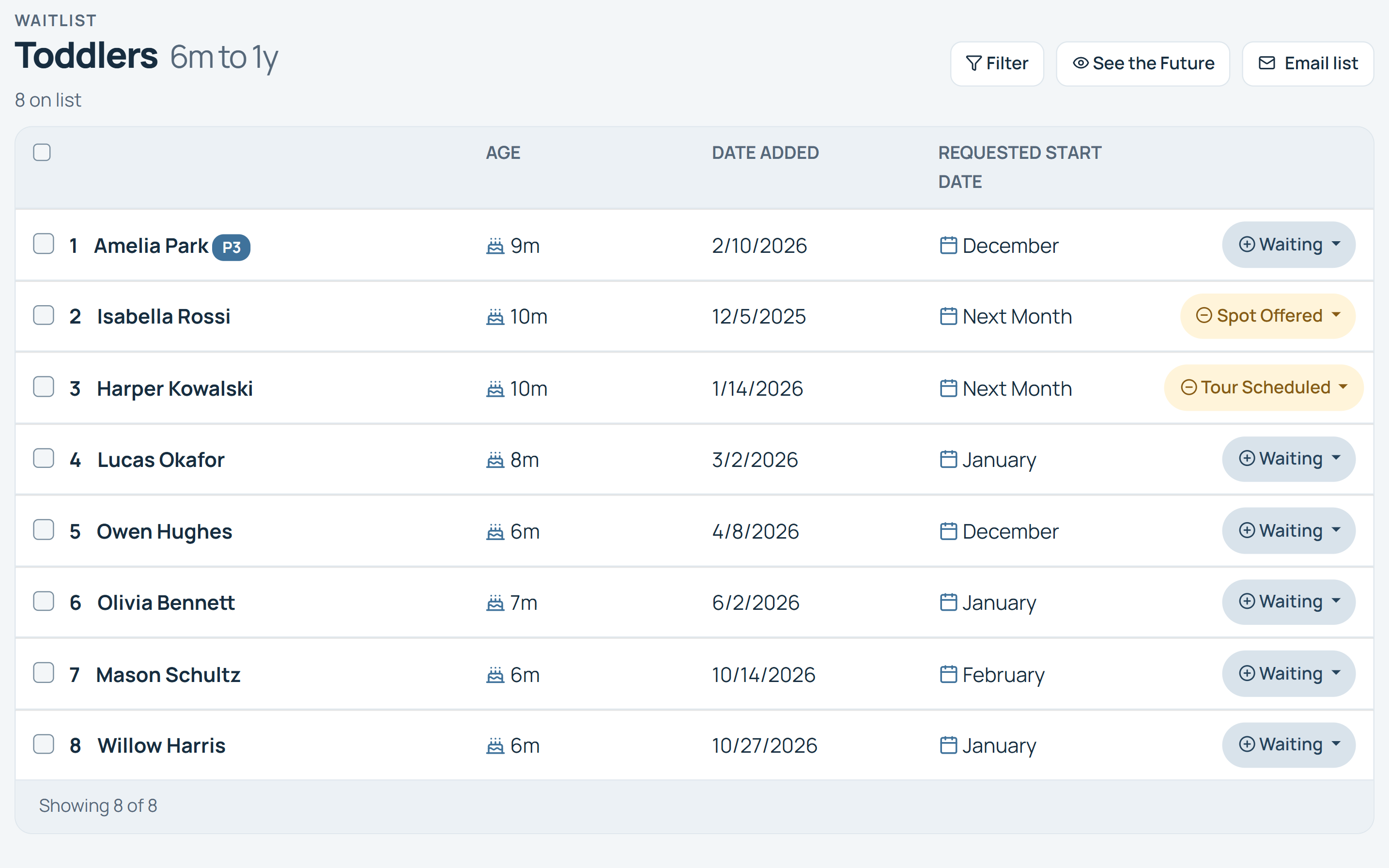The height and width of the screenshot is (868, 1389).
Task: Open the Waiting dropdown arrow for Lucas Okafor
Action: coord(1336,458)
